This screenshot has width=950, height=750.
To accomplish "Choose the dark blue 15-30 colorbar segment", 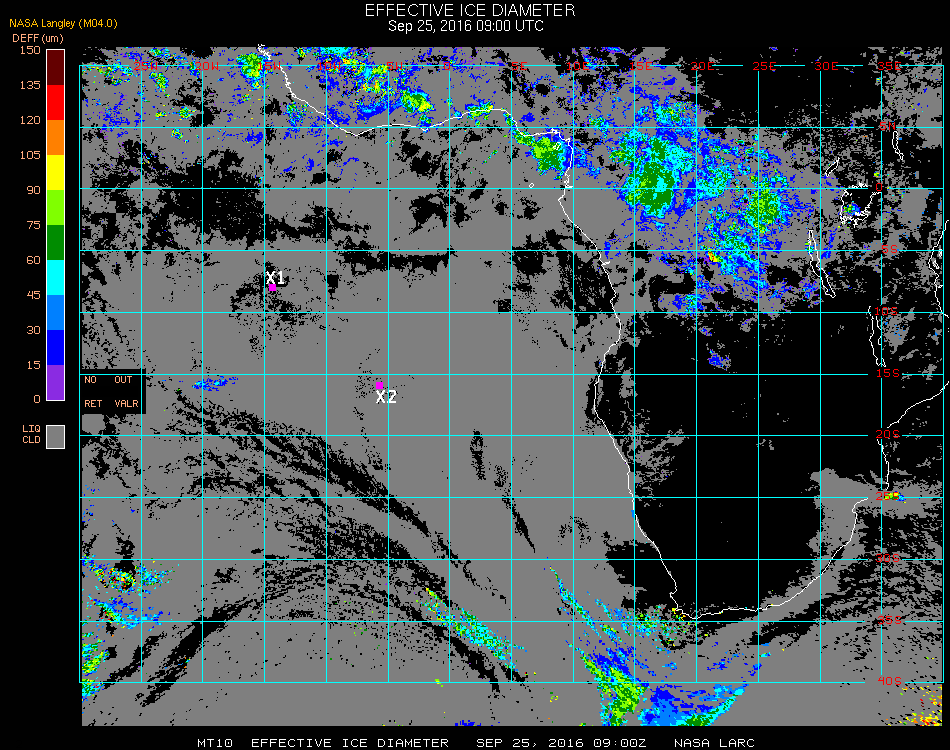I will click(56, 348).
